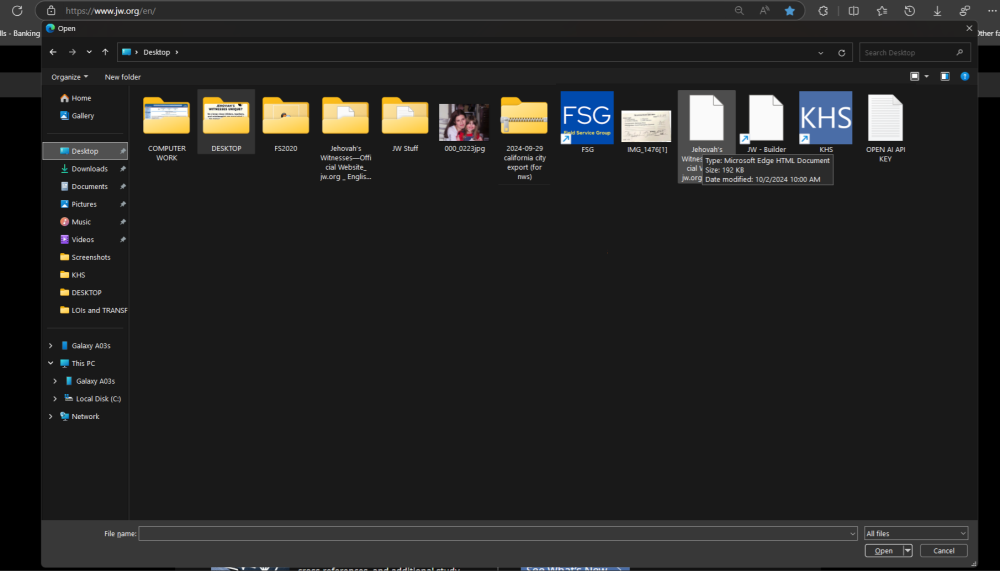Click the File name input field
Image resolution: width=1000 pixels, height=571 pixels.
497,534
